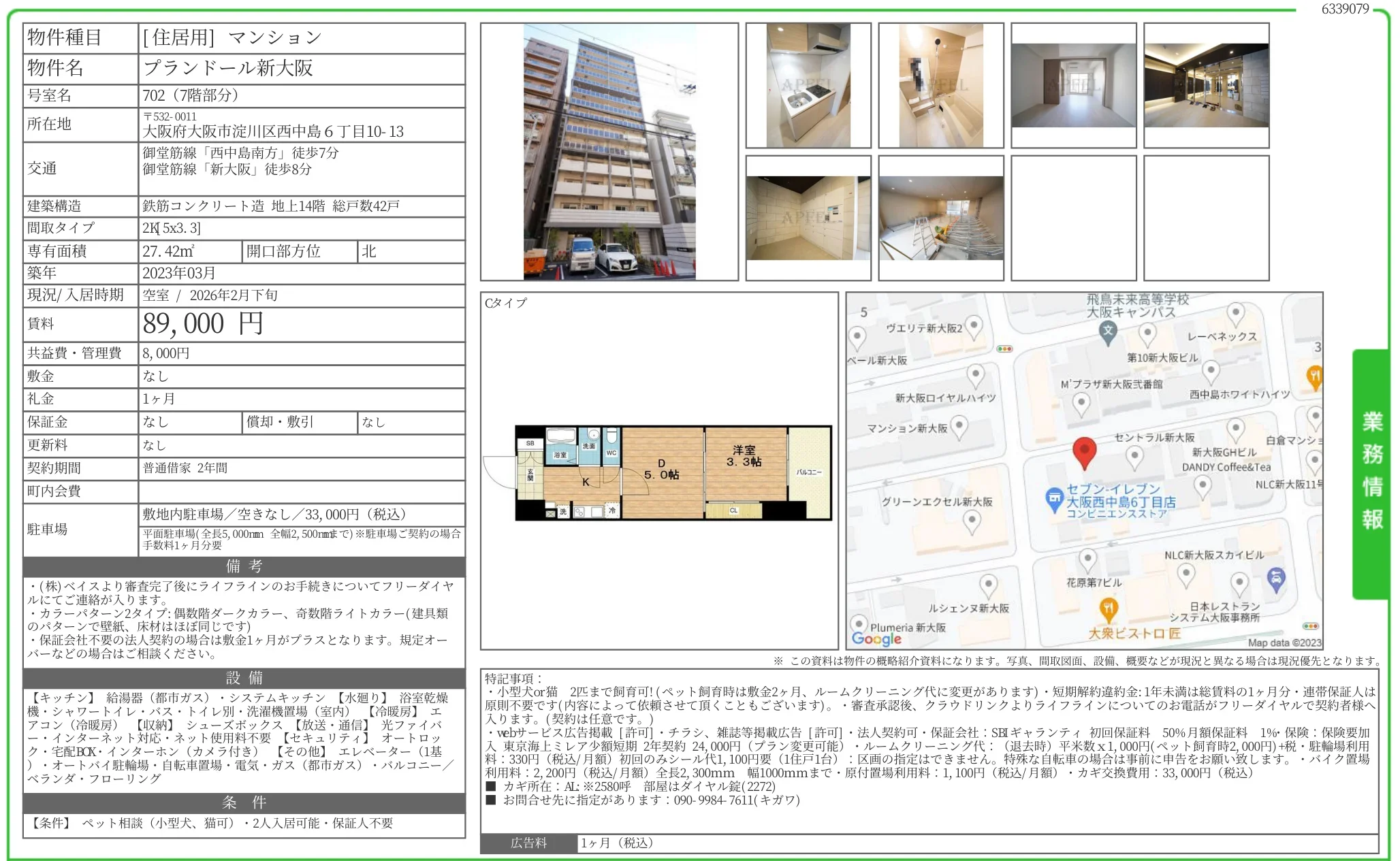1400x861 pixels.
Task: Select the セントラル新大阪 building pin
Action: [1135, 456]
